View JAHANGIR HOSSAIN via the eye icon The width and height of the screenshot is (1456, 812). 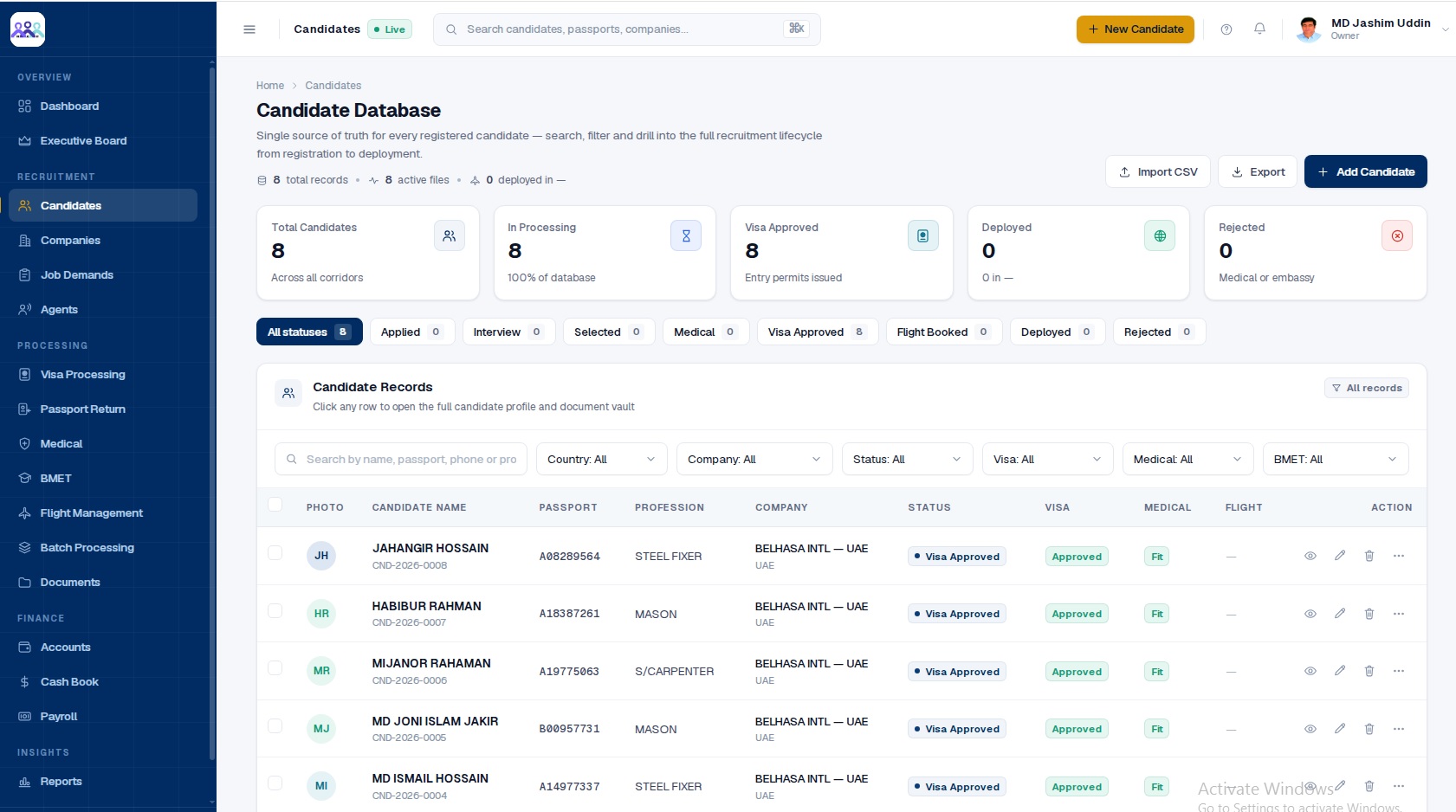tap(1310, 556)
